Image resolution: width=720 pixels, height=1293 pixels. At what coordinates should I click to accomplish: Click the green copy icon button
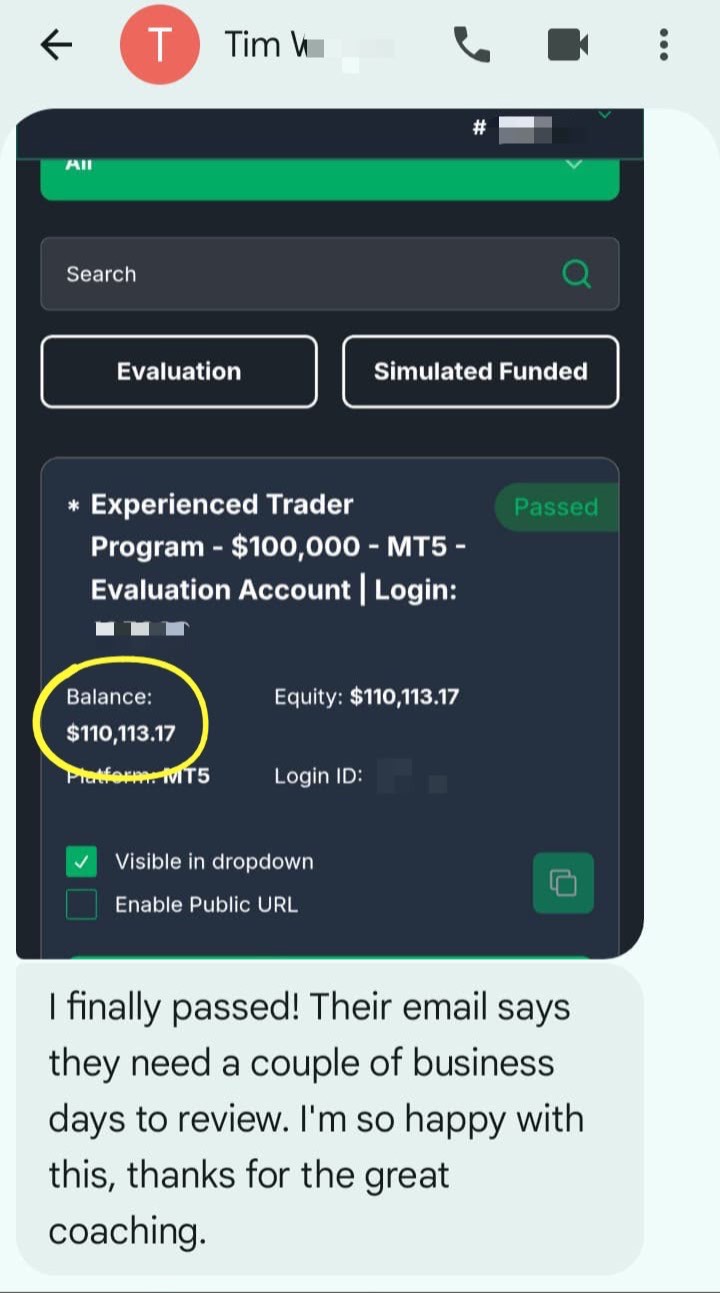(x=563, y=883)
